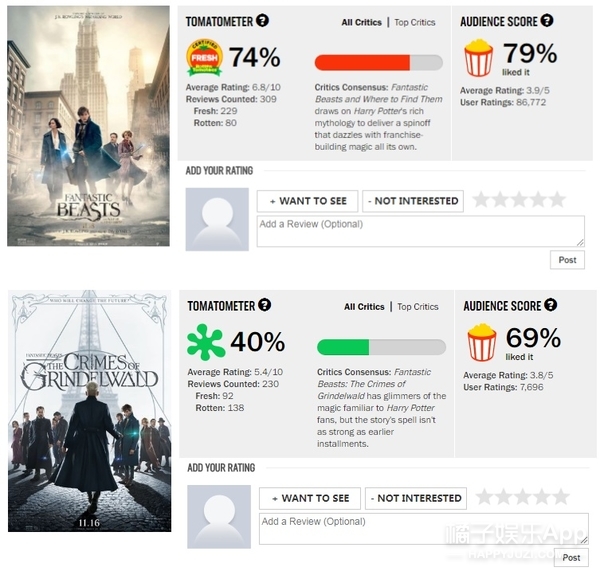Give Crimes of Grindelwald a three-star rating
The image size is (600, 575).
pyautogui.click(x=522, y=497)
